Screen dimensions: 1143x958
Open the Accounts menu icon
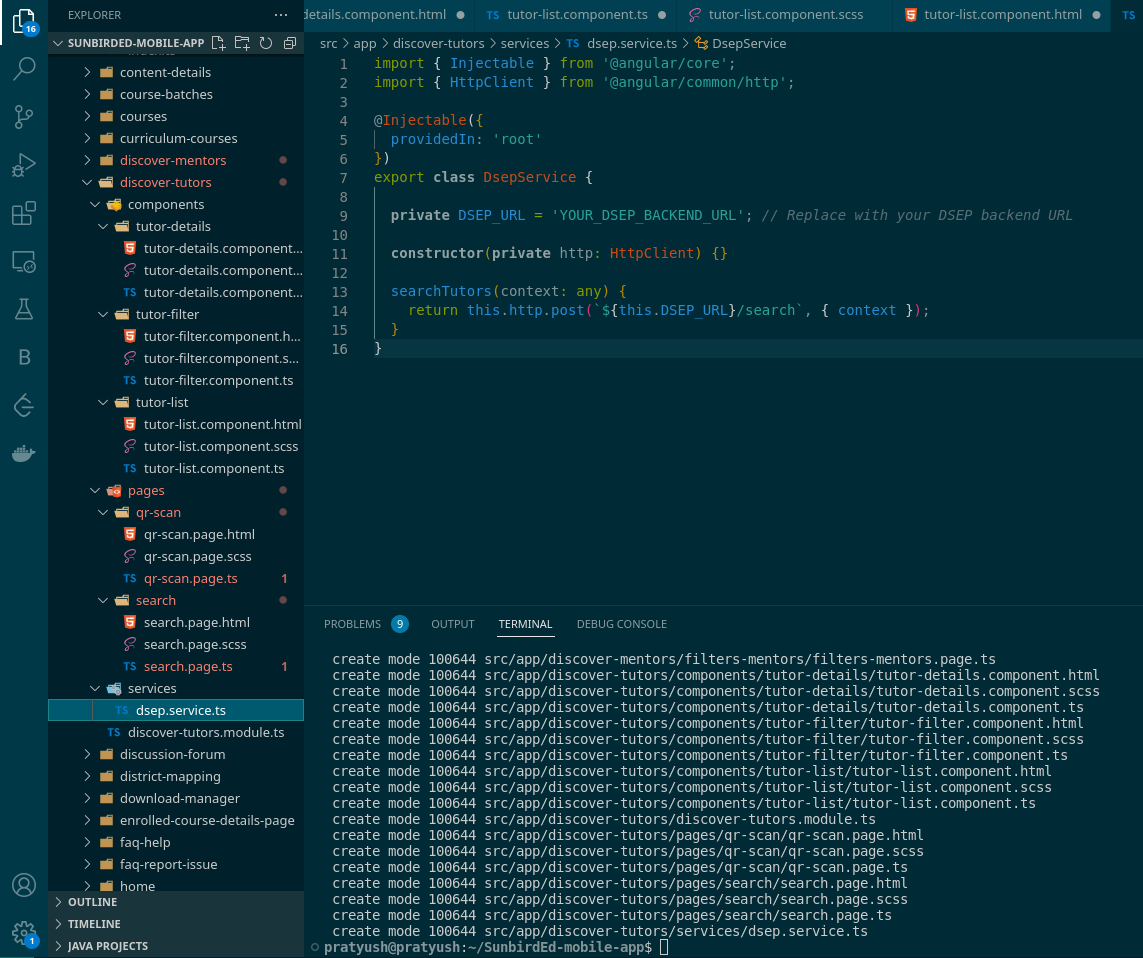[x=24, y=886]
